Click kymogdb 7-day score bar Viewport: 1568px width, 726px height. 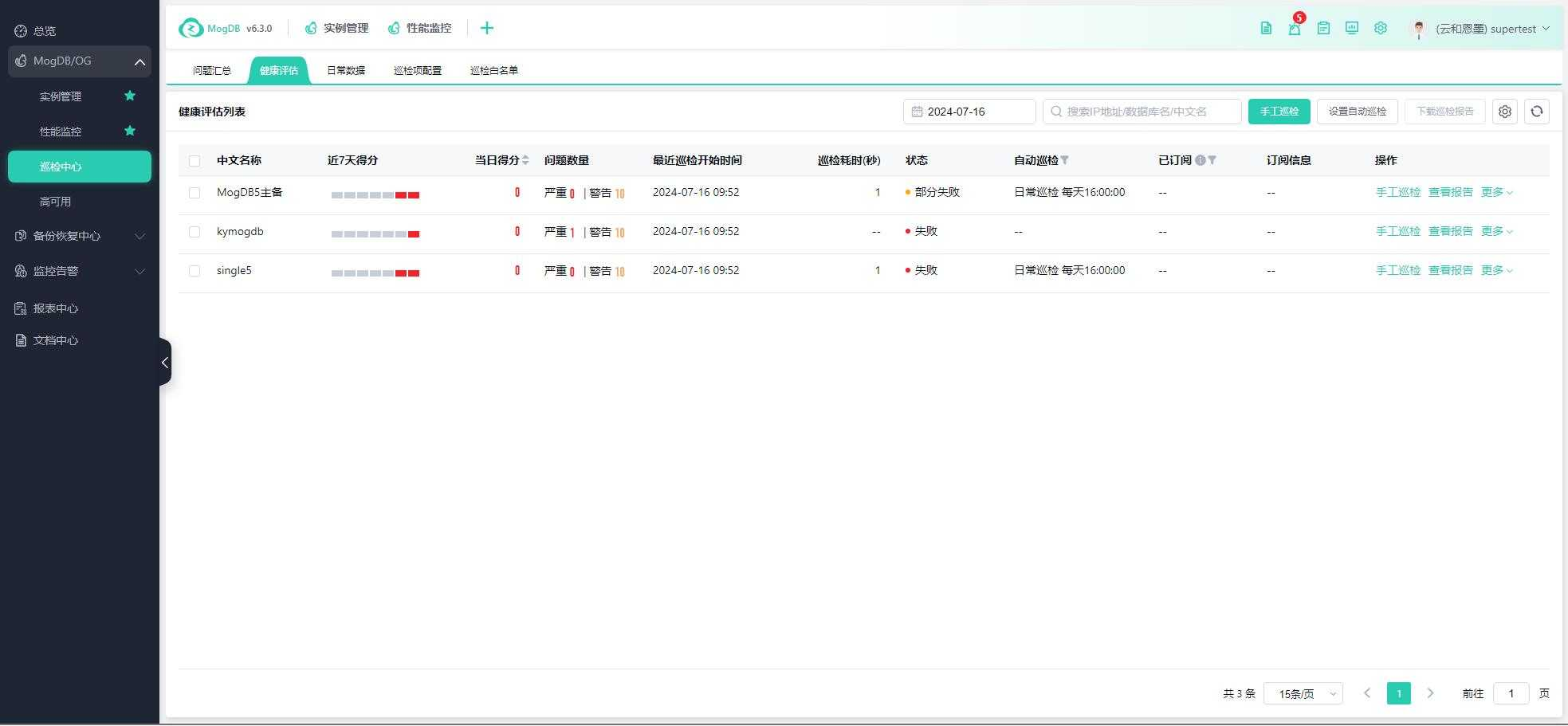click(x=375, y=234)
